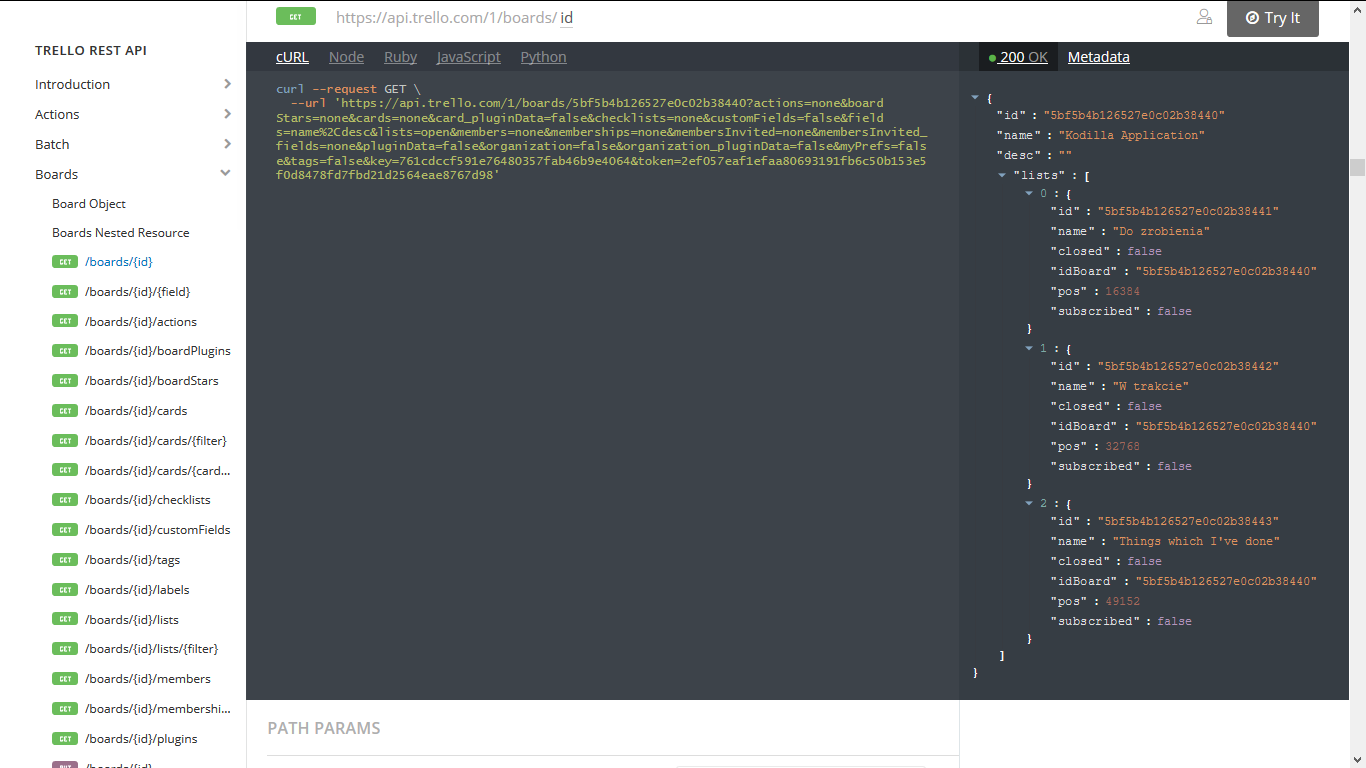The image size is (1366, 768).
Task: Open the /boards/{id}/boardPlugins endpoint
Action: [158, 351]
